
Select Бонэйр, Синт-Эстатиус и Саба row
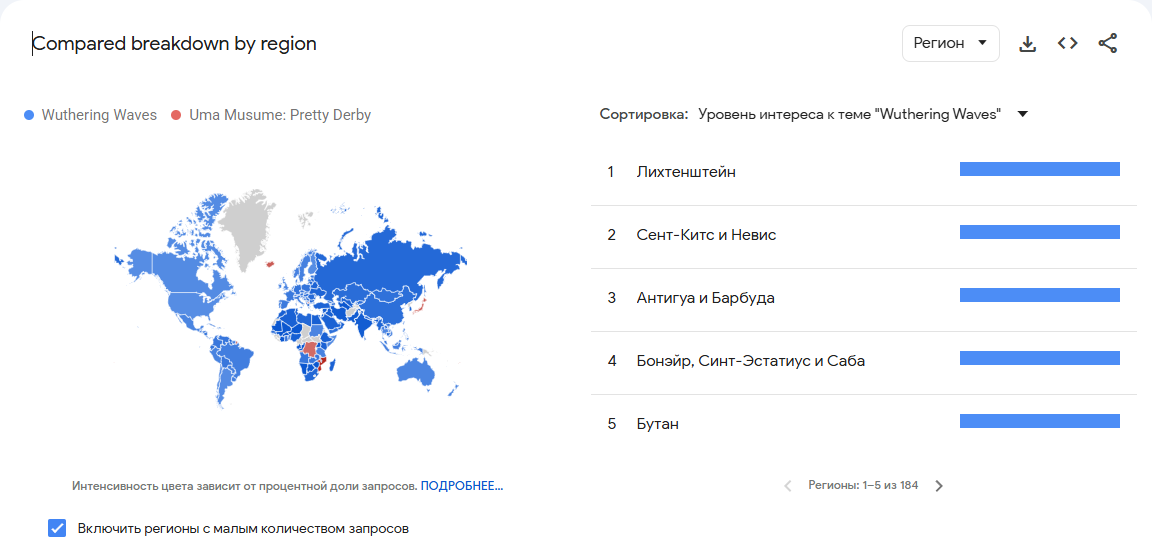click(750, 361)
